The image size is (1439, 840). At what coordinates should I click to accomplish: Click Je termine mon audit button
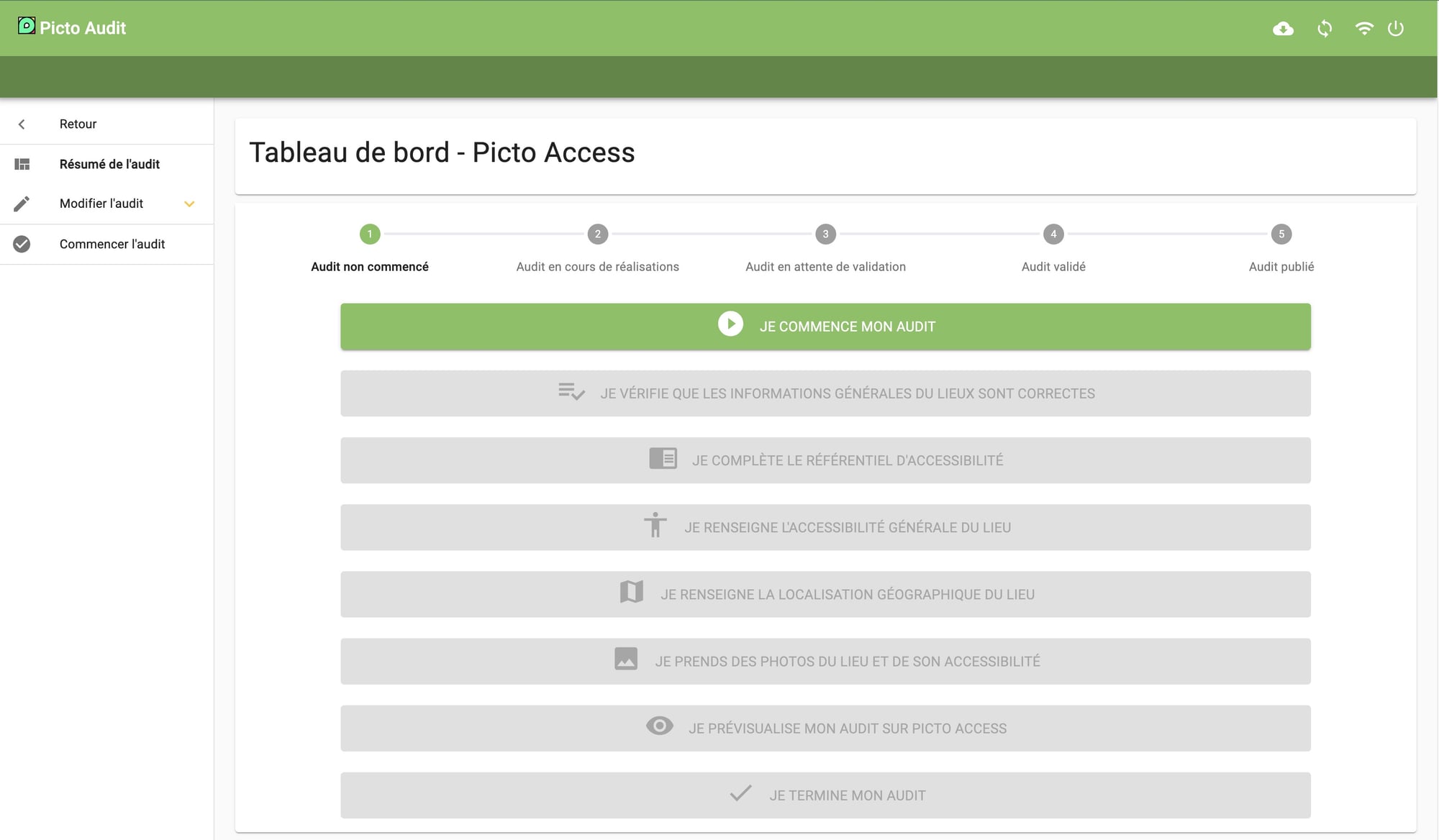[x=825, y=795]
